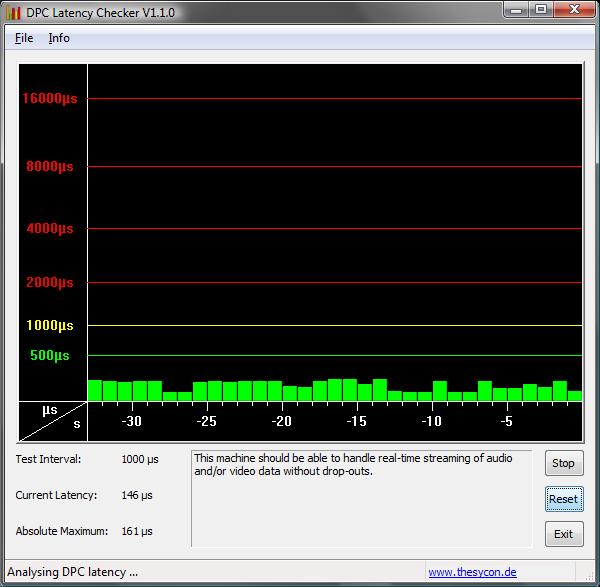Click the Analysing DPC latency status text

point(73,572)
